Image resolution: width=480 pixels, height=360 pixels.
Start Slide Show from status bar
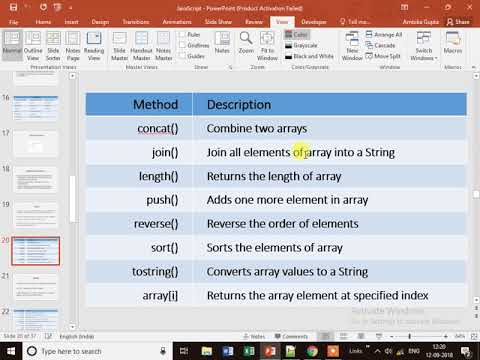(x=379, y=336)
